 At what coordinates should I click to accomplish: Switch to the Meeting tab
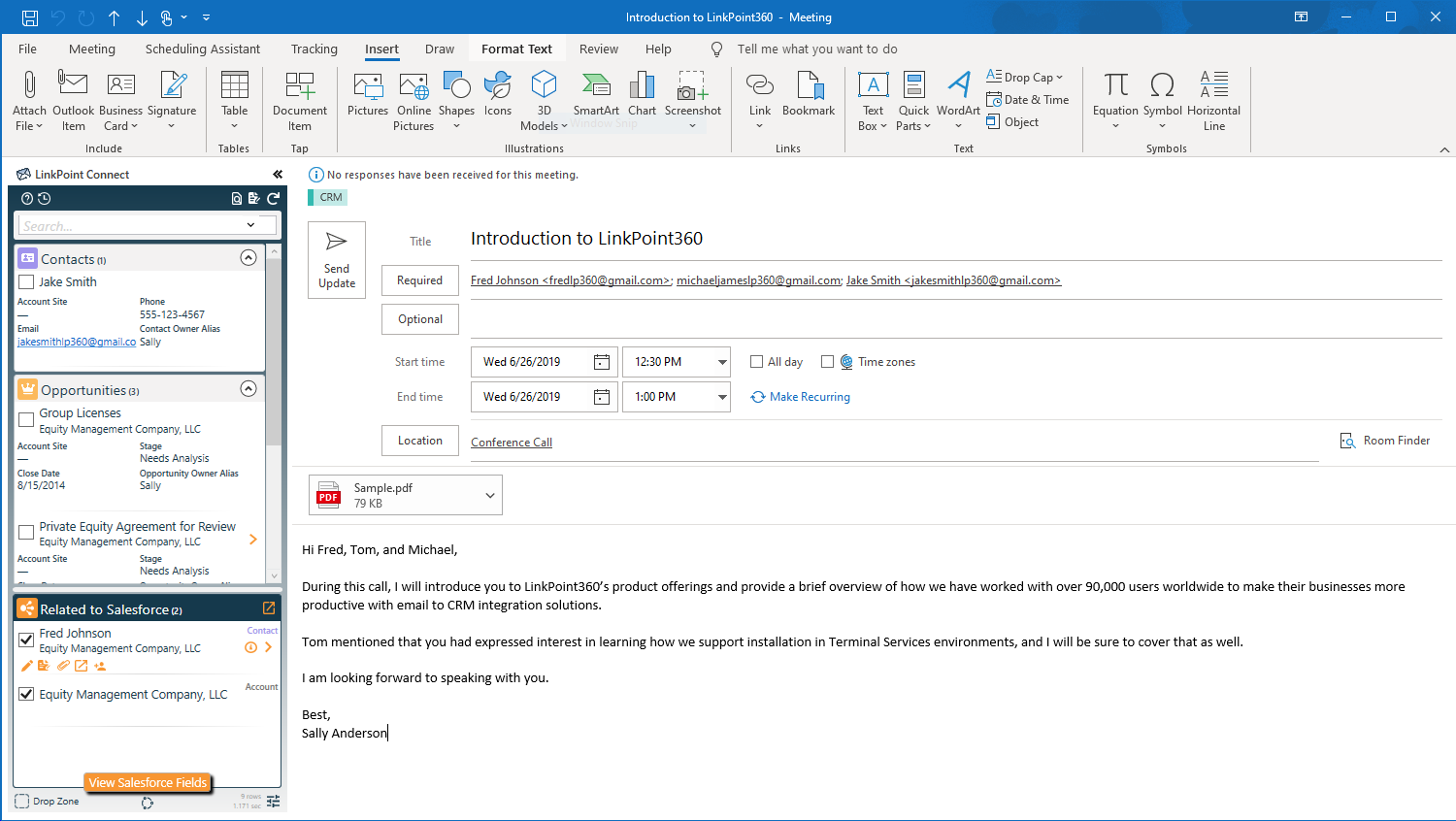pyautogui.click(x=92, y=49)
